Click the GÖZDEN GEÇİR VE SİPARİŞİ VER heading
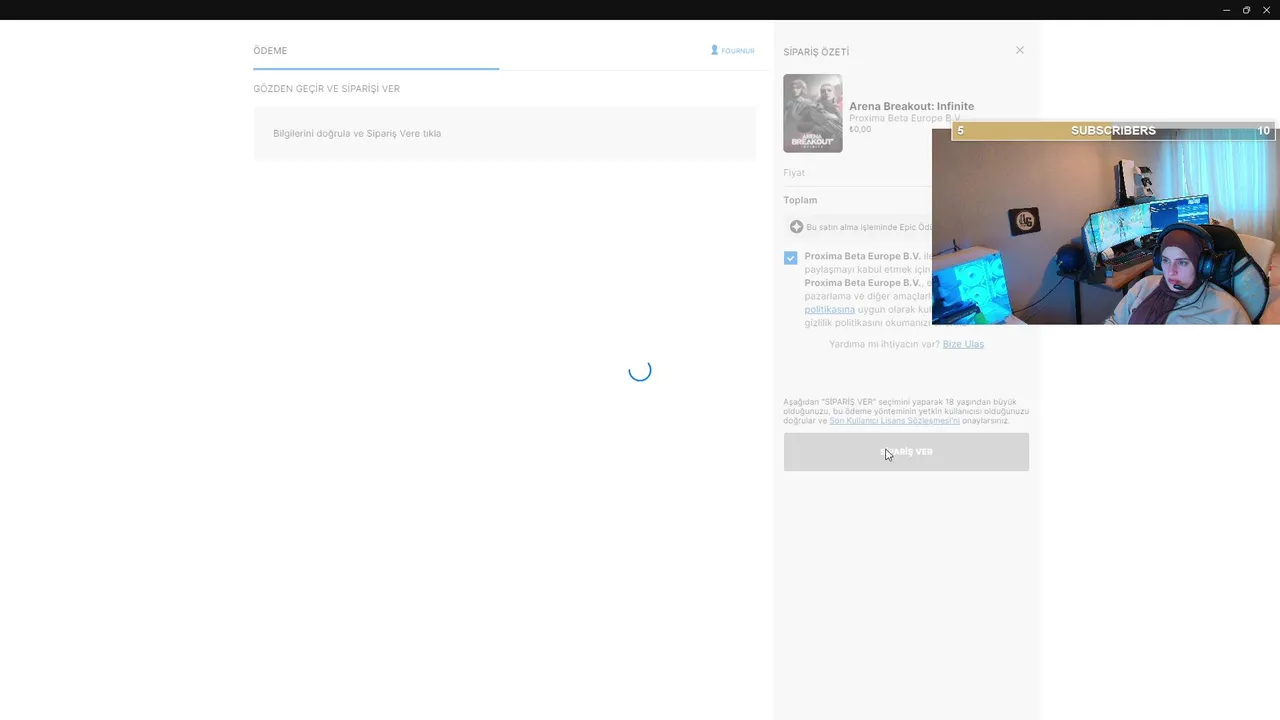The width and height of the screenshot is (1280, 720). 326,89
